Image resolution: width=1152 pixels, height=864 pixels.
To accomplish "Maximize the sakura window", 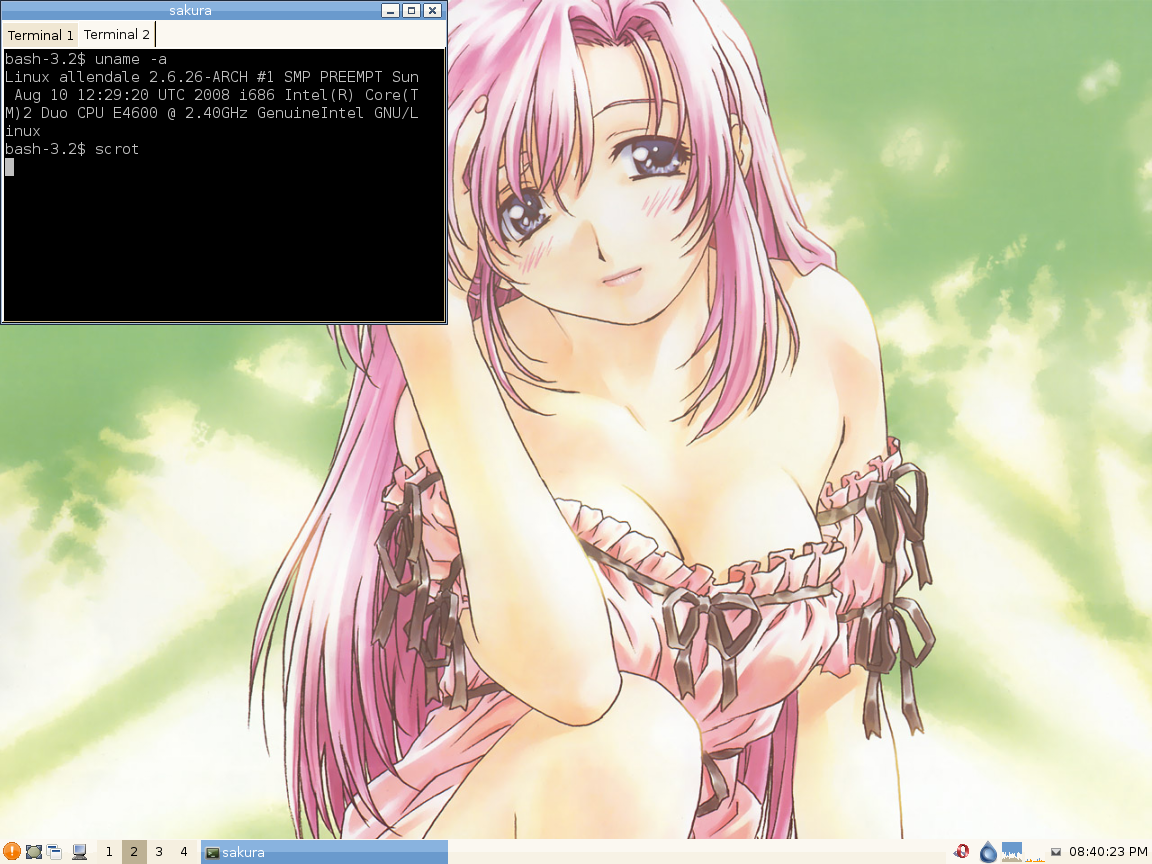I will pyautogui.click(x=411, y=10).
